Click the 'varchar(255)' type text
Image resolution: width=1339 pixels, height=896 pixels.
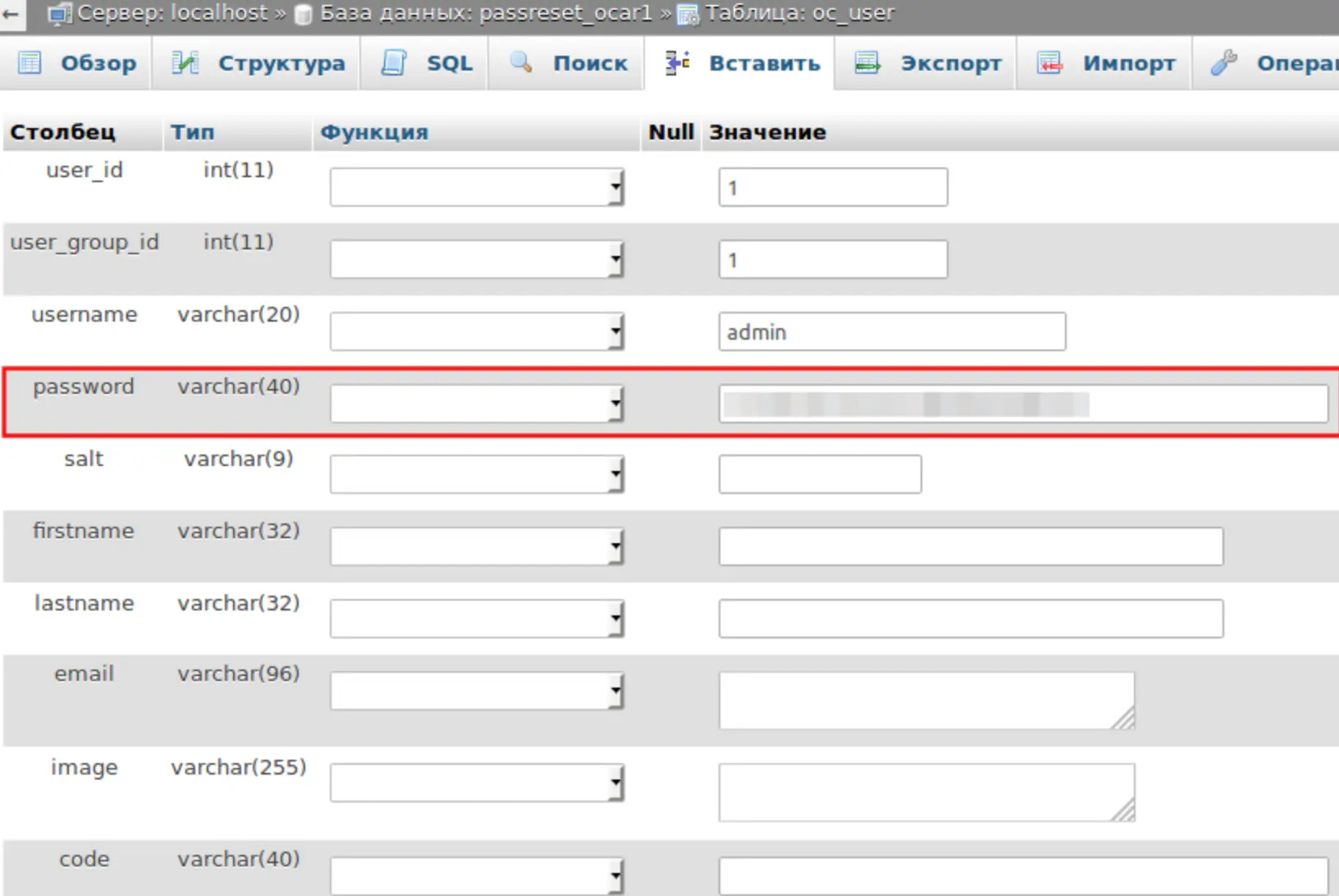click(239, 767)
